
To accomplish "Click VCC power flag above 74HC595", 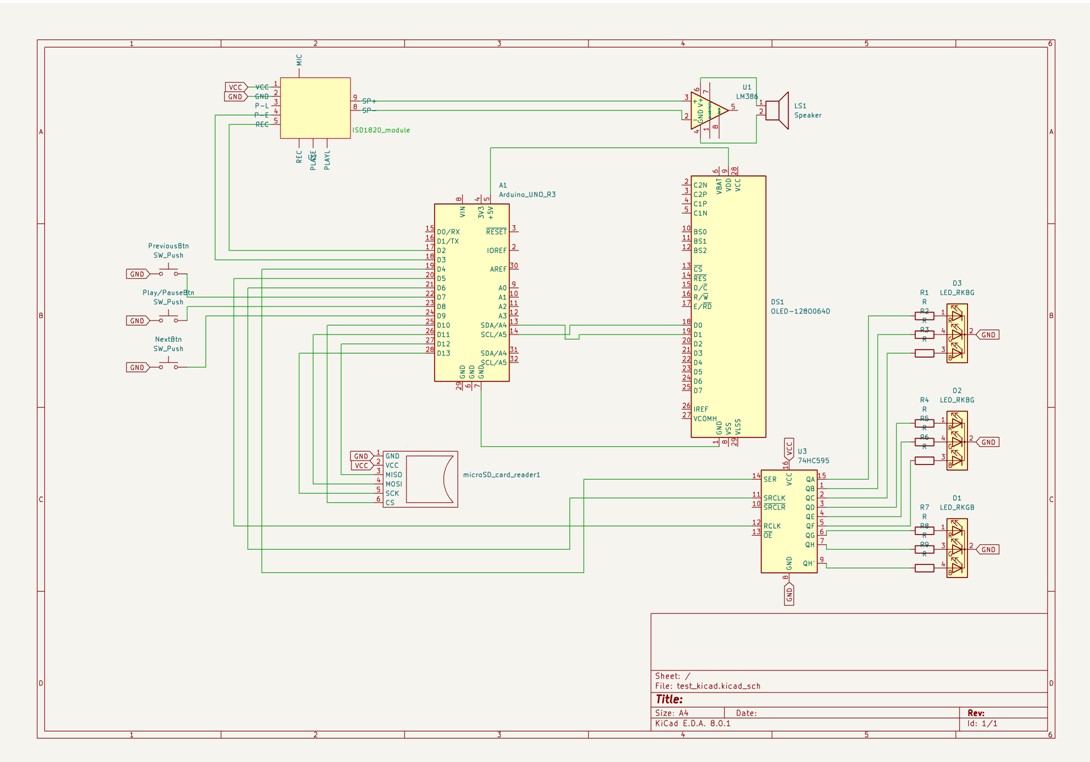I will point(789,447).
